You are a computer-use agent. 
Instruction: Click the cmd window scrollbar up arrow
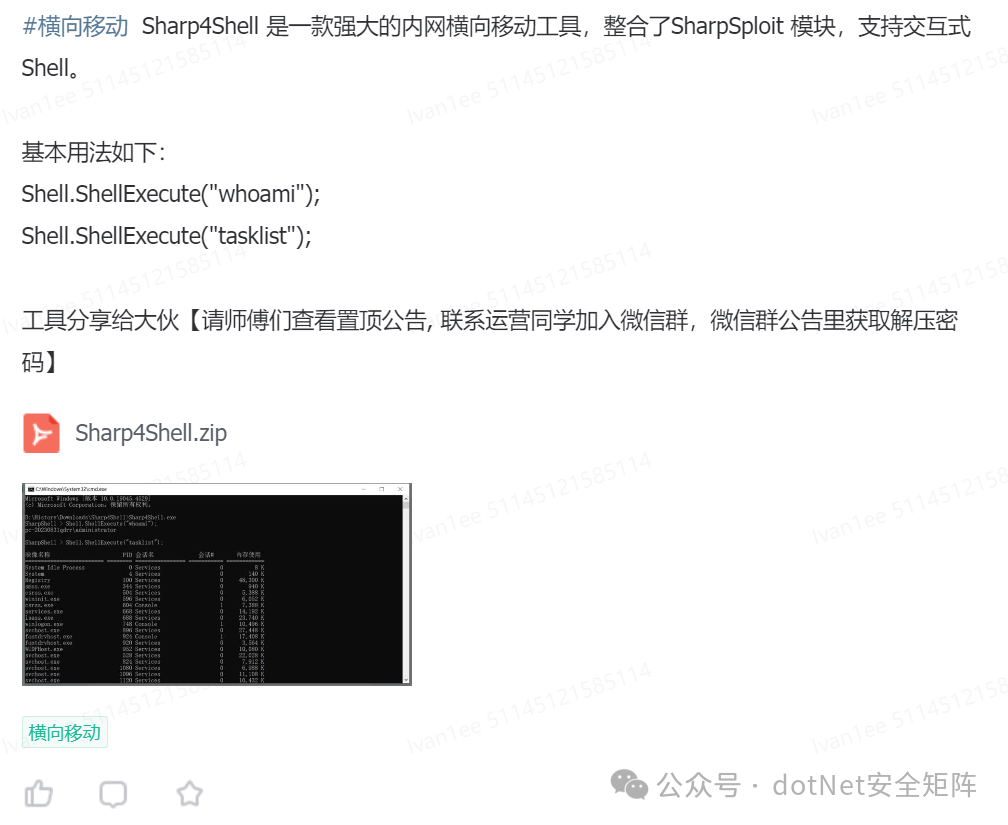[x=406, y=498]
